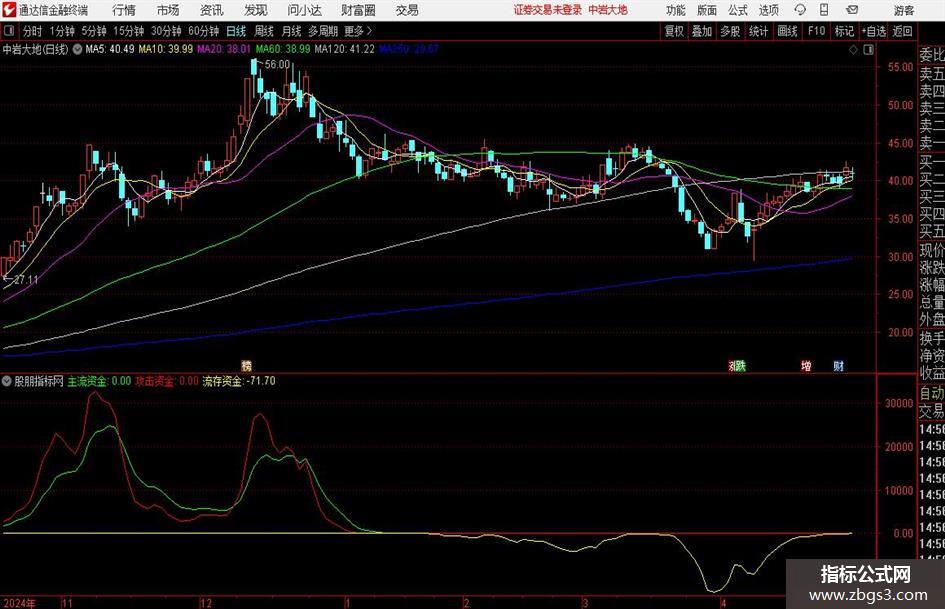Open the 版面 menu
This screenshot has height=609, width=945.
click(x=706, y=10)
